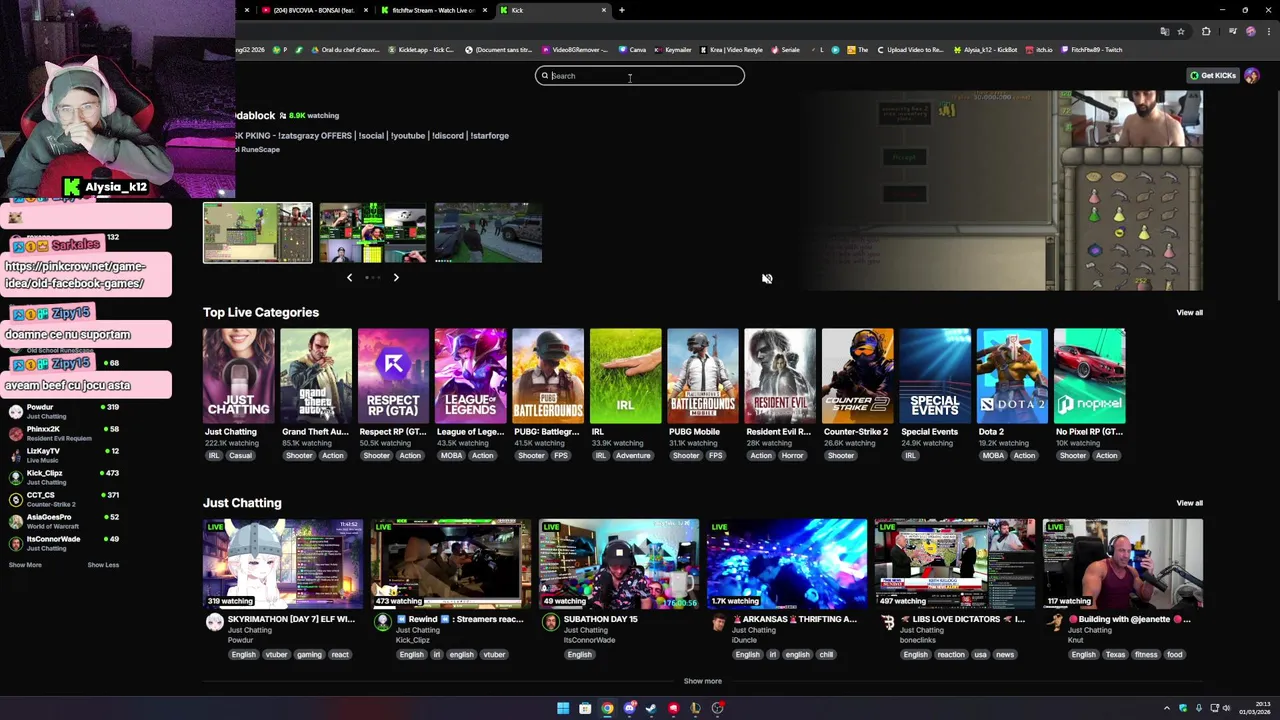Open a new browser tab
The width and height of the screenshot is (1280, 720).
coord(621,10)
